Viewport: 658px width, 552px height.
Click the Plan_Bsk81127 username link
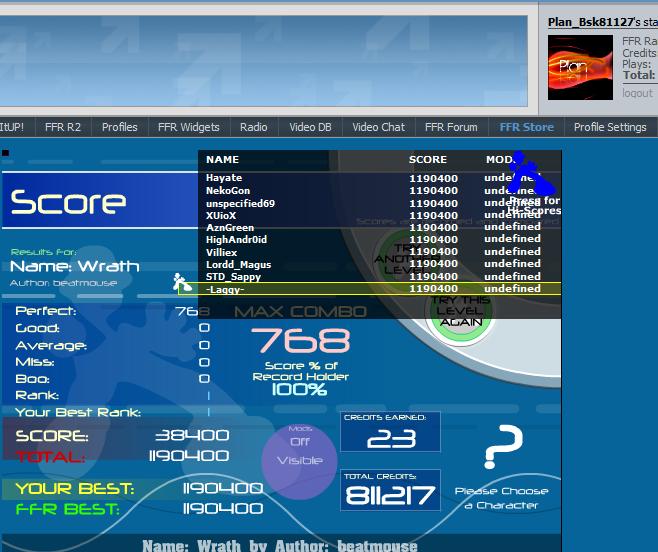pos(590,22)
